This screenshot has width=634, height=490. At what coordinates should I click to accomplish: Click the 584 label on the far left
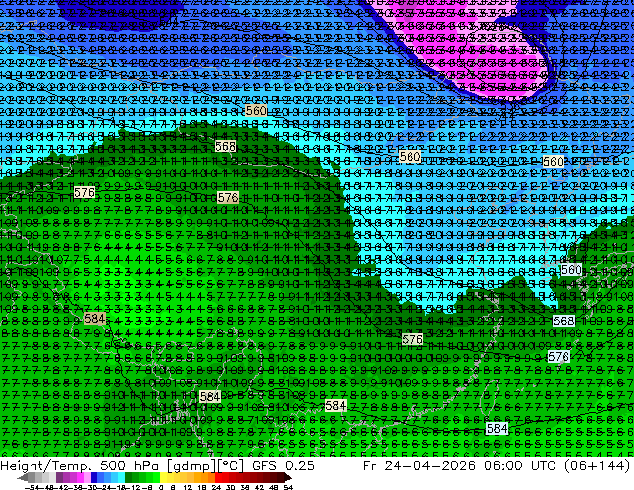[x=95, y=319]
